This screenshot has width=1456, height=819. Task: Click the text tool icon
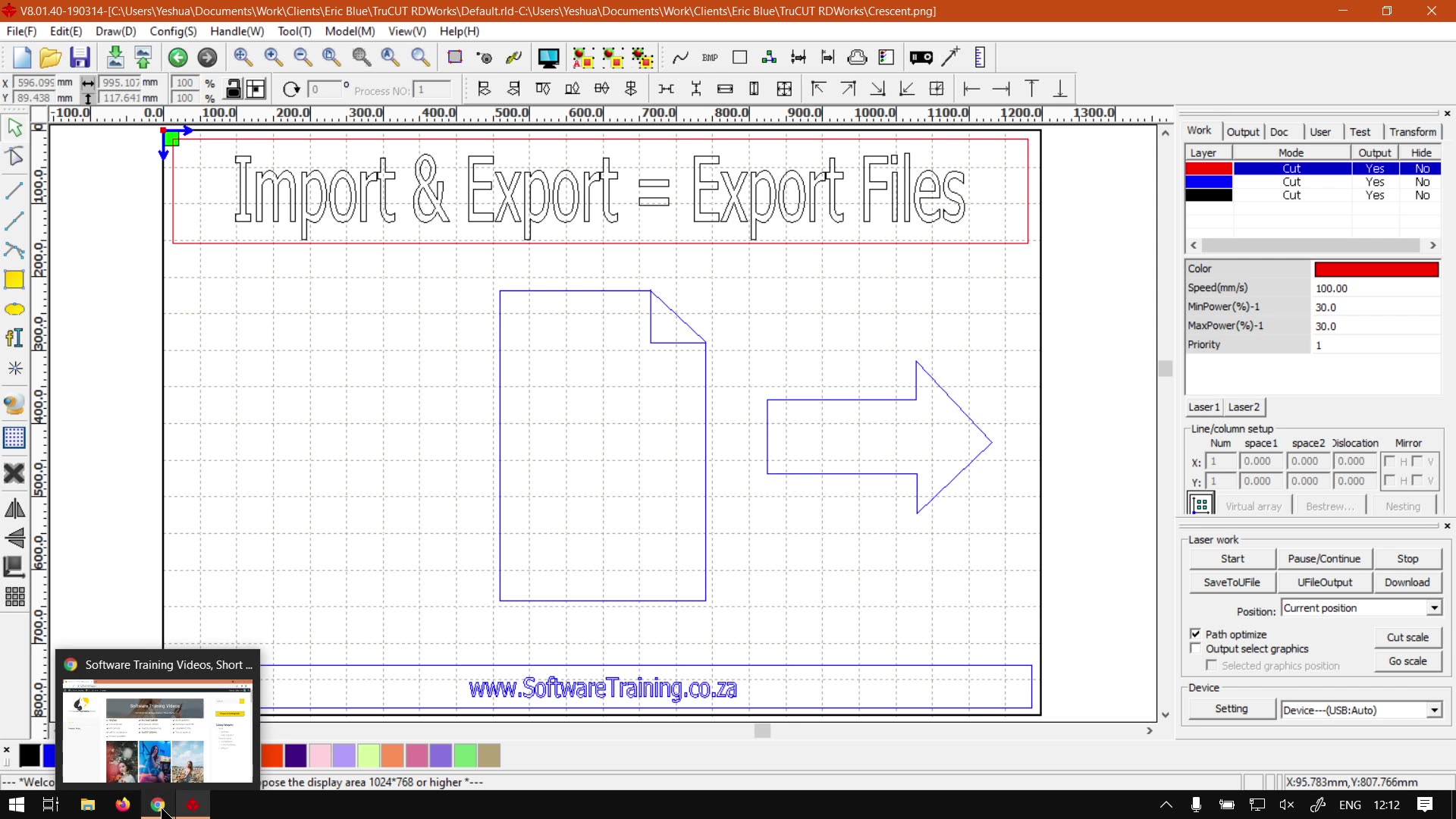point(14,338)
